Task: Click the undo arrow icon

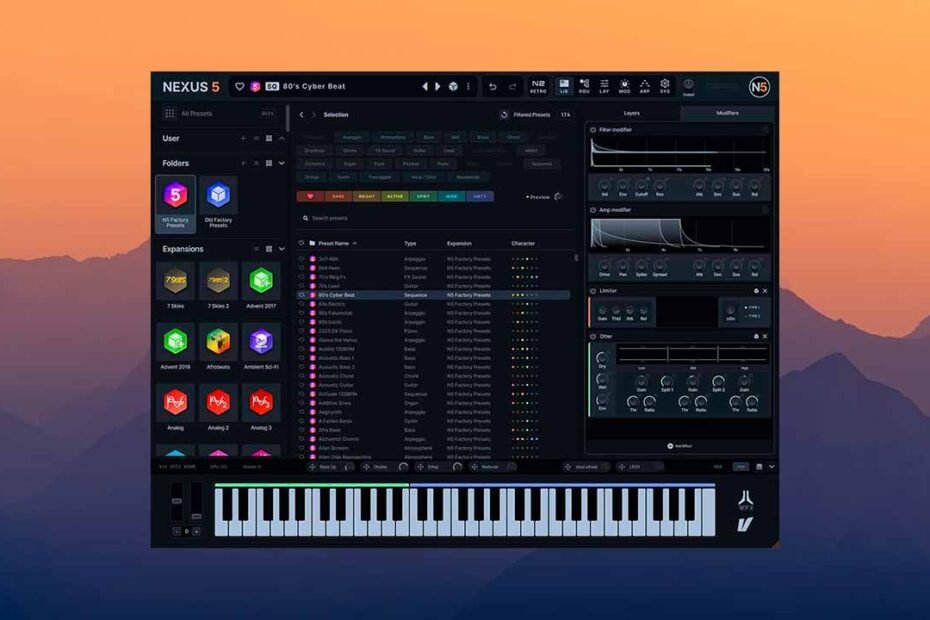Action: point(492,87)
